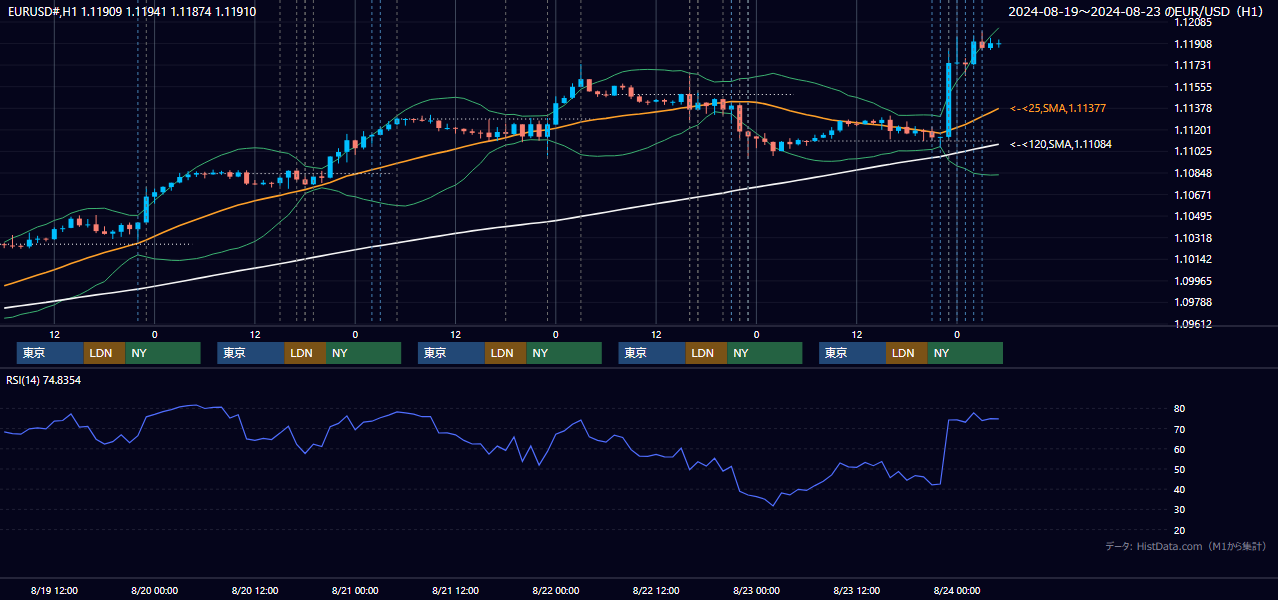The height and width of the screenshot is (600, 1278).
Task: Click the leftmost LDN session box
Action: click(105, 353)
